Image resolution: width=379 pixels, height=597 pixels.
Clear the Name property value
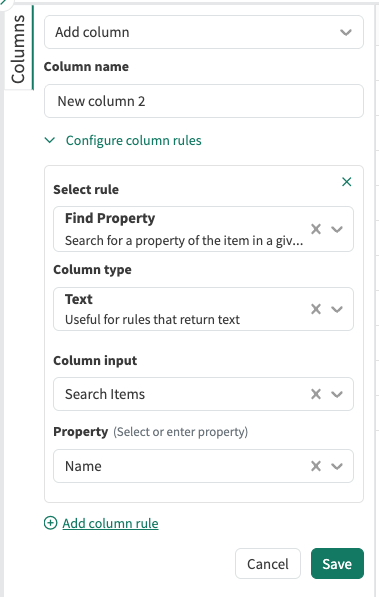(316, 466)
